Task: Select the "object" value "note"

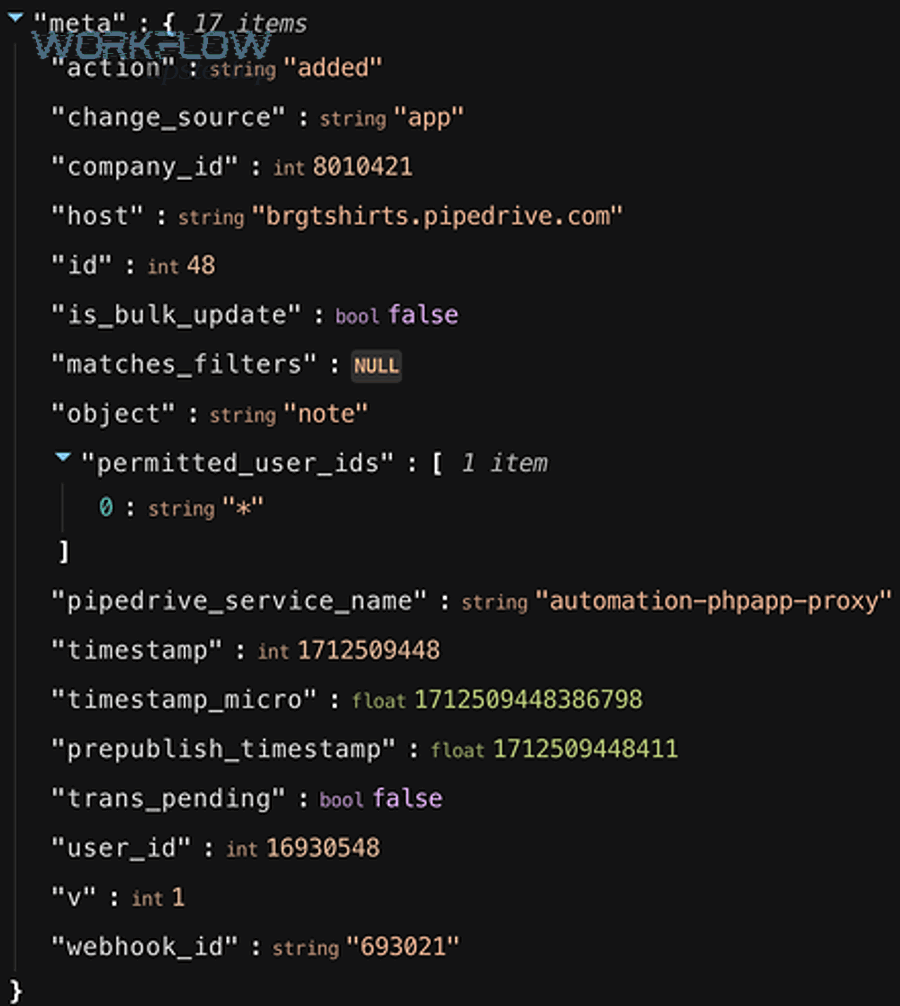Action: click(326, 414)
